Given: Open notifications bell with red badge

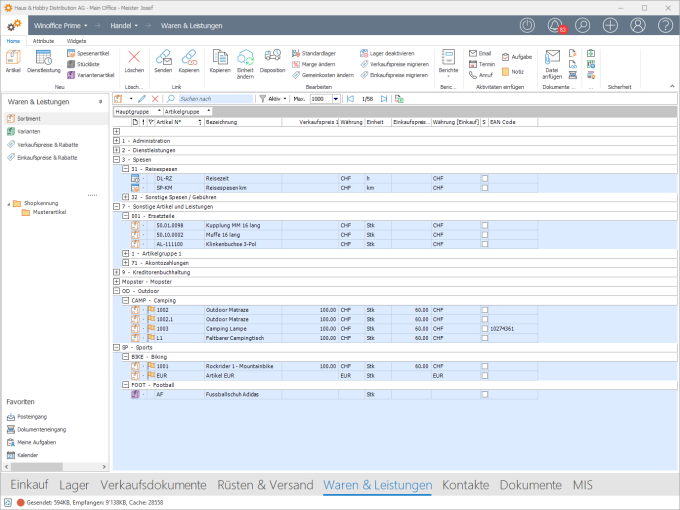Looking at the screenshot, I should tap(555, 25).
